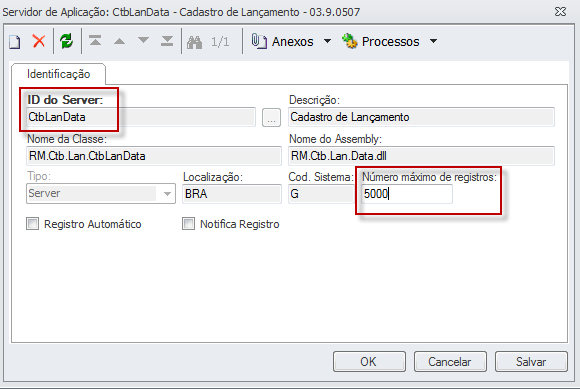Click the Localização field BRA
The height and width of the screenshot is (389, 580).
232,194
